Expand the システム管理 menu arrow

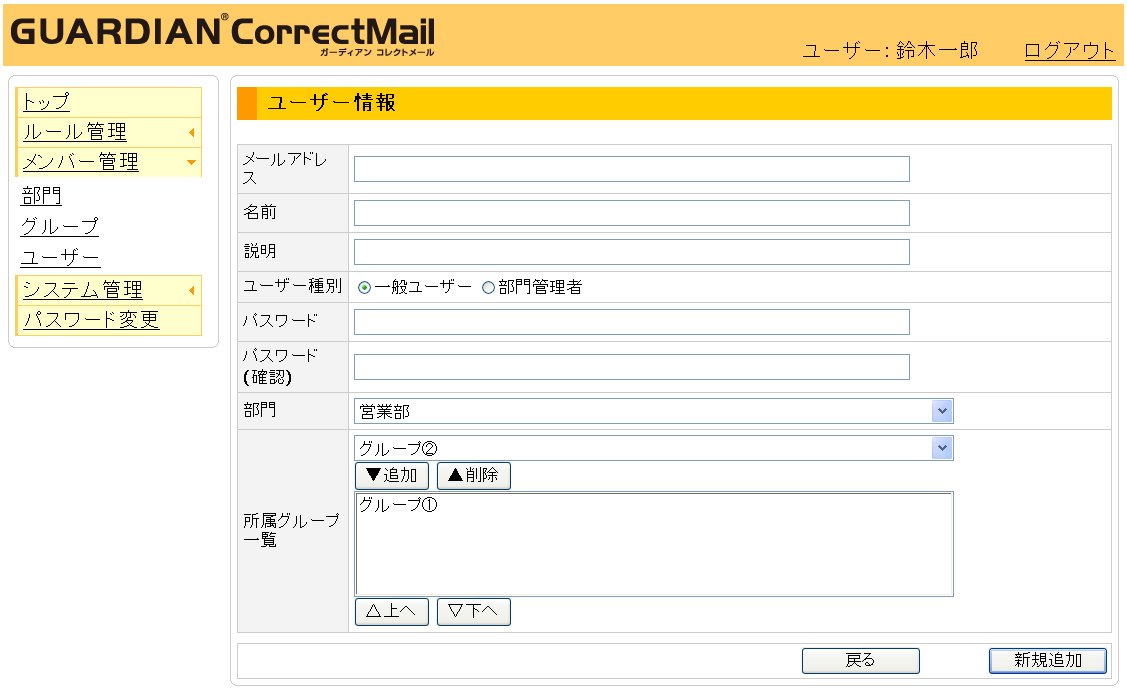pyautogui.click(x=192, y=290)
